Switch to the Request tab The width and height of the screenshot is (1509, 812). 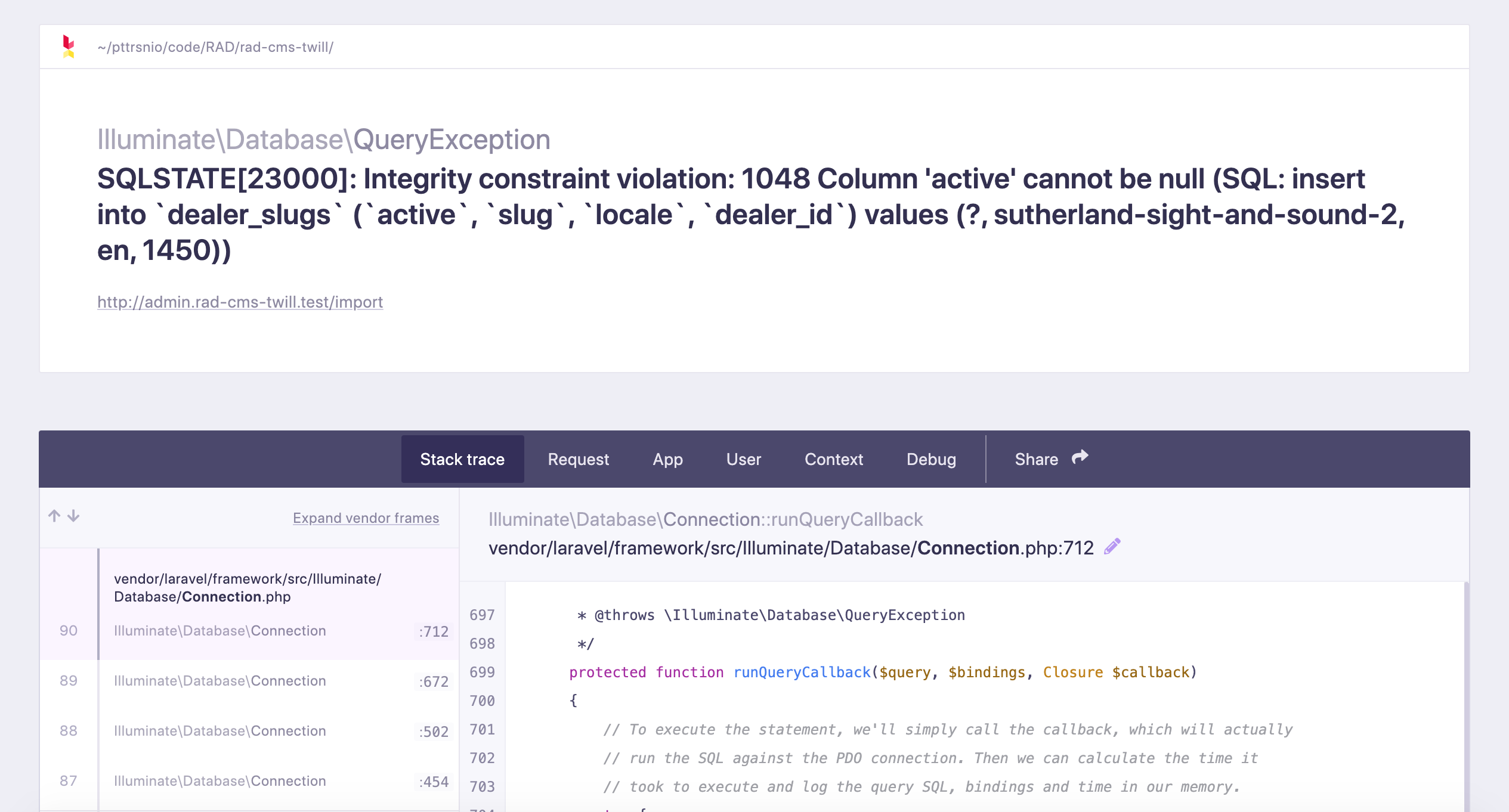577,459
